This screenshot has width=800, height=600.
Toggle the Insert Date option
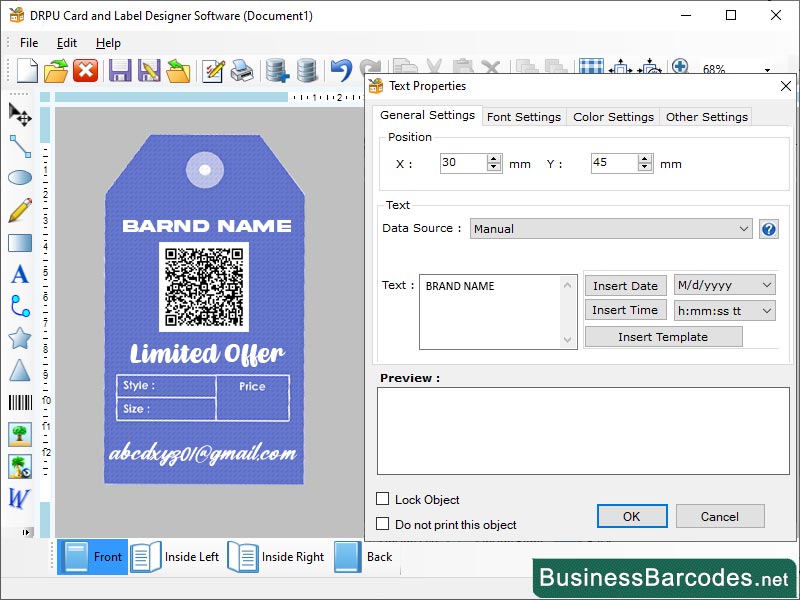(625, 285)
